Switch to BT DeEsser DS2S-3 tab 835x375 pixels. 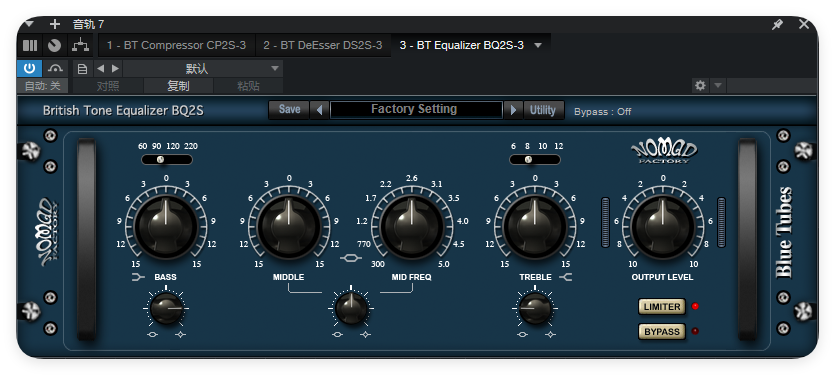(323, 45)
